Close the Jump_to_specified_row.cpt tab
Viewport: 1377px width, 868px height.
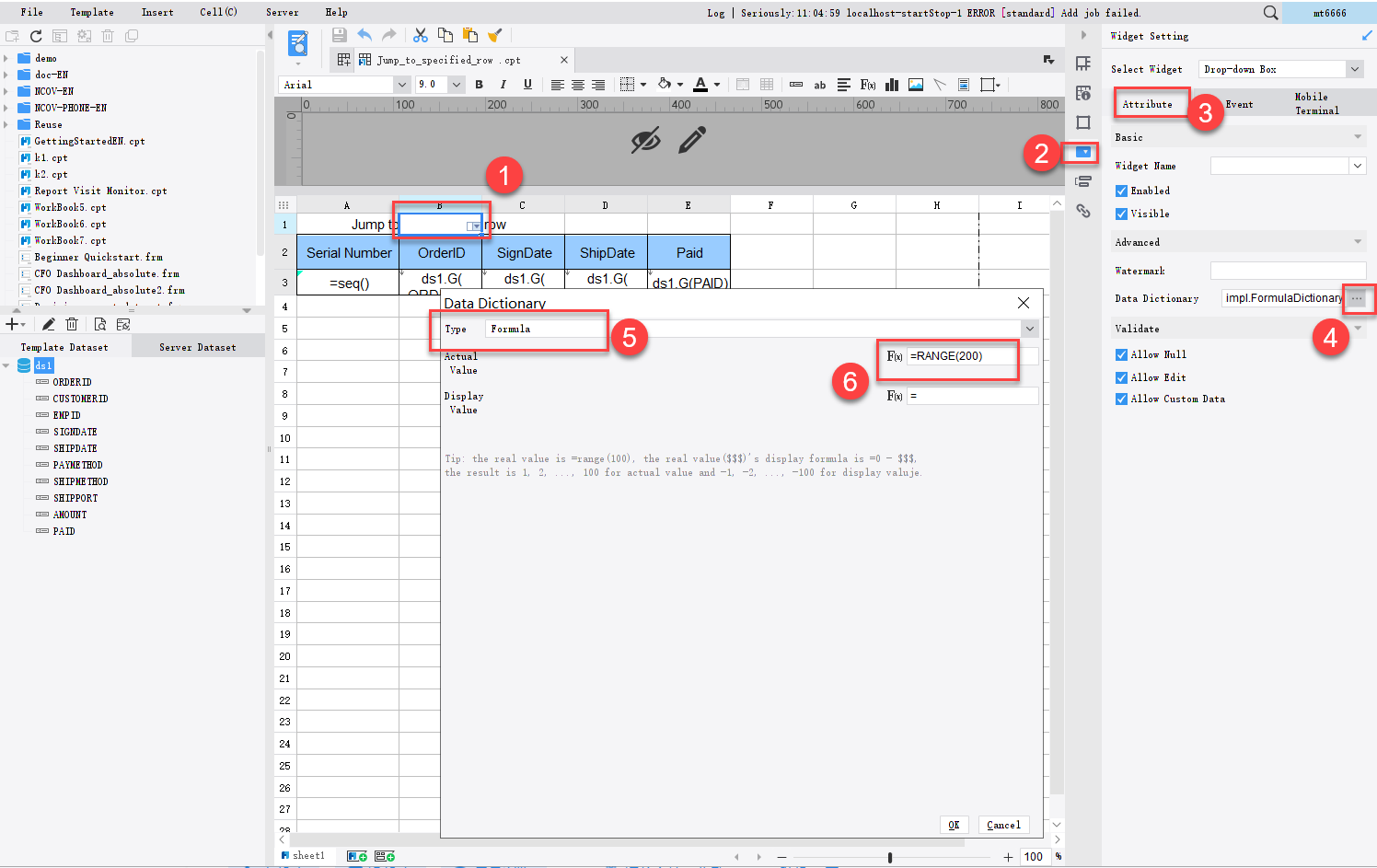point(564,60)
